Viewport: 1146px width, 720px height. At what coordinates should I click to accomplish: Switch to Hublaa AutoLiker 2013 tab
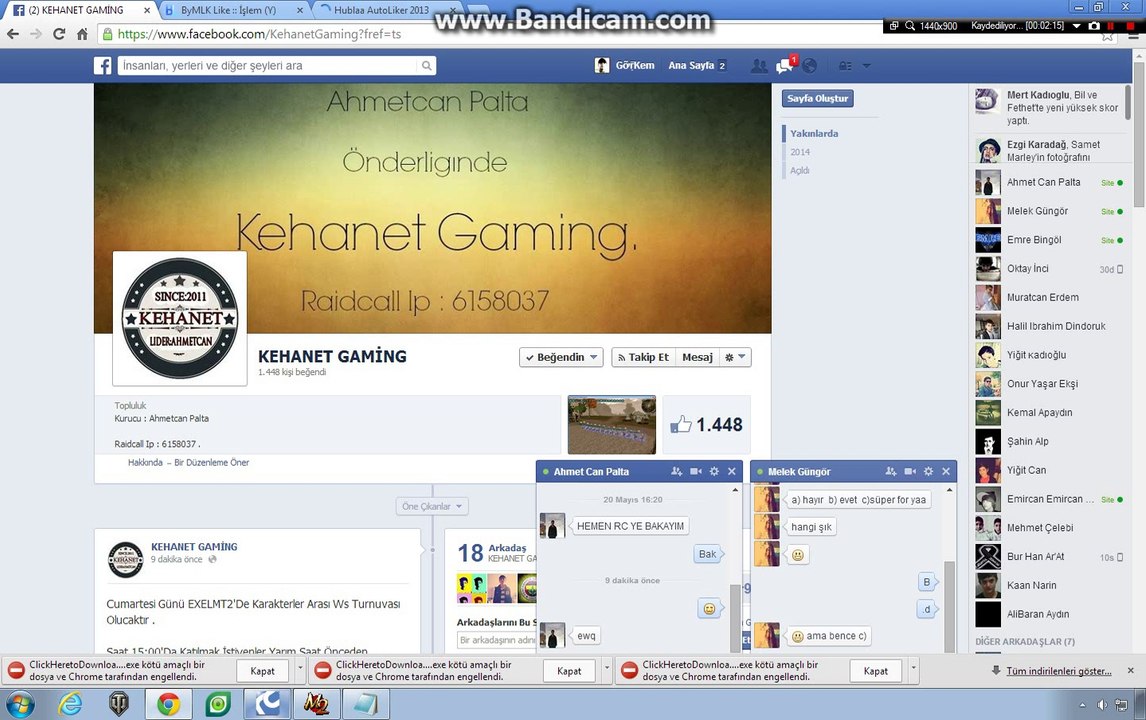[x=382, y=10]
